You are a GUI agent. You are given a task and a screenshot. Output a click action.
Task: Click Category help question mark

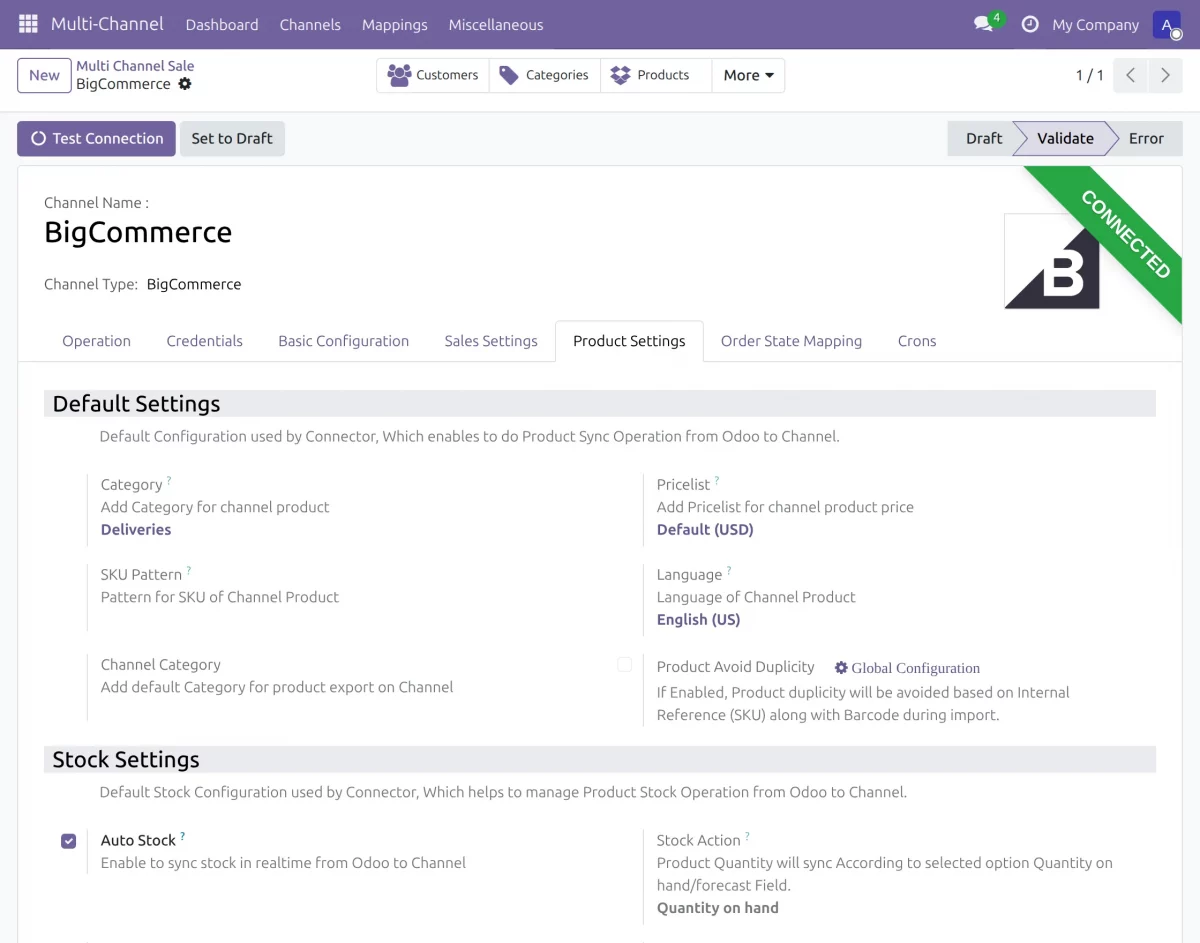click(x=169, y=481)
